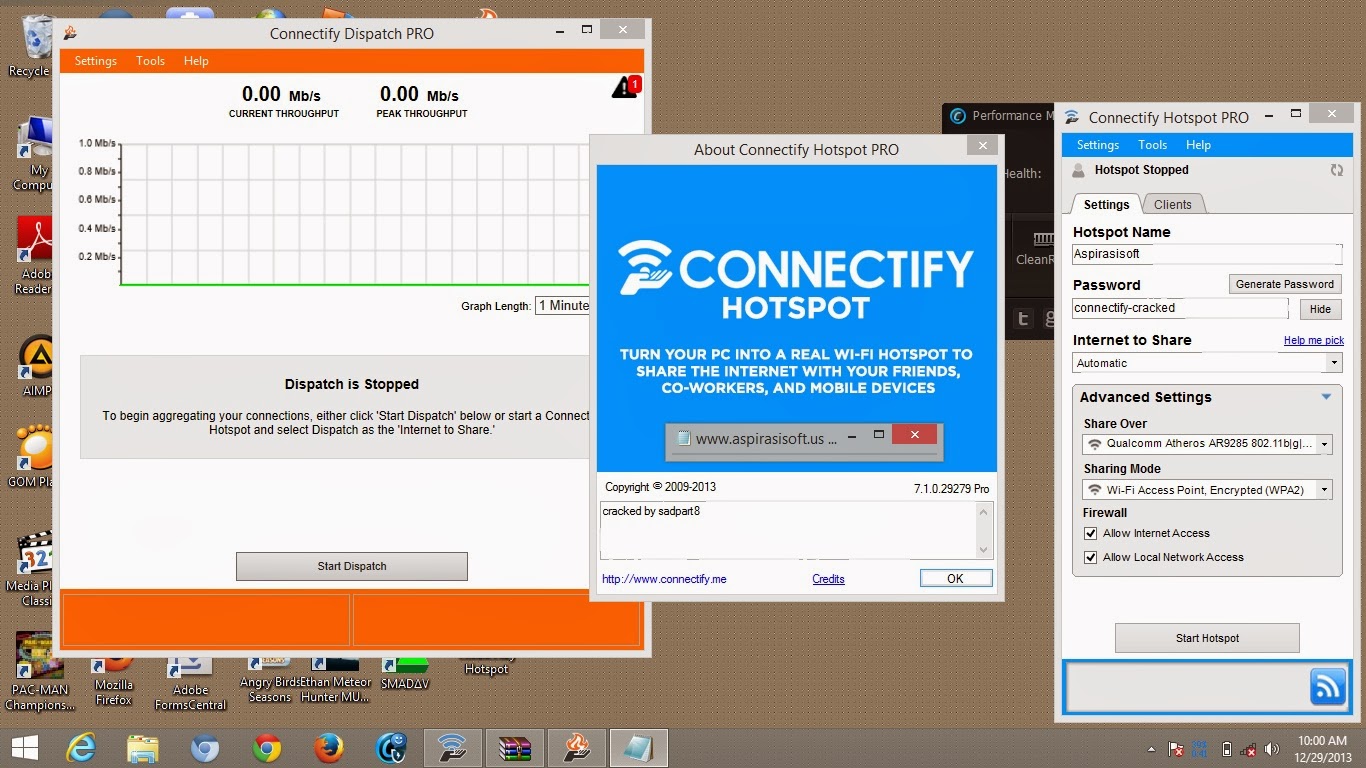Select the Settings tab in Hotspot
This screenshot has width=1366, height=768.
tap(1106, 205)
